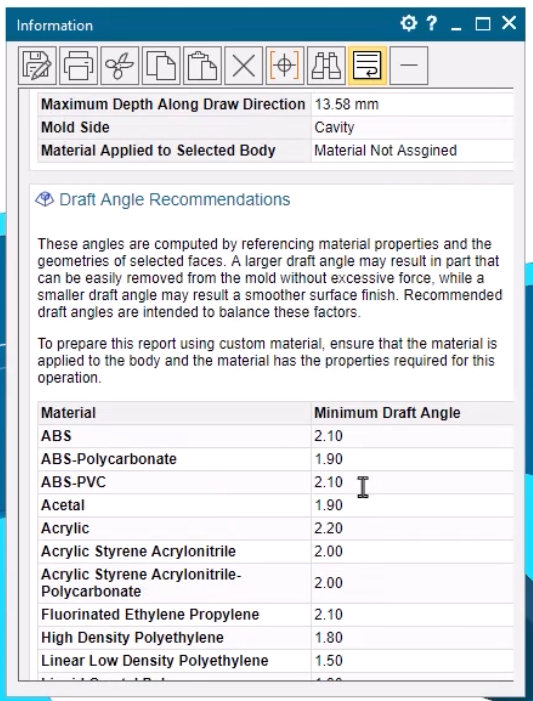Open the settings gear in title bar
Viewport: 533px width, 701px height.
tap(408, 23)
